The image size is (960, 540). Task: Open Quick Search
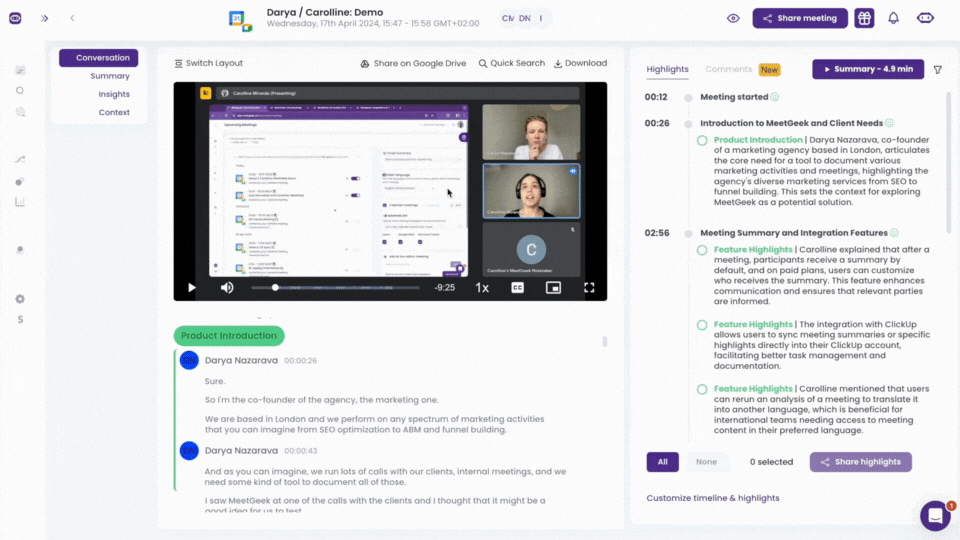click(511, 63)
